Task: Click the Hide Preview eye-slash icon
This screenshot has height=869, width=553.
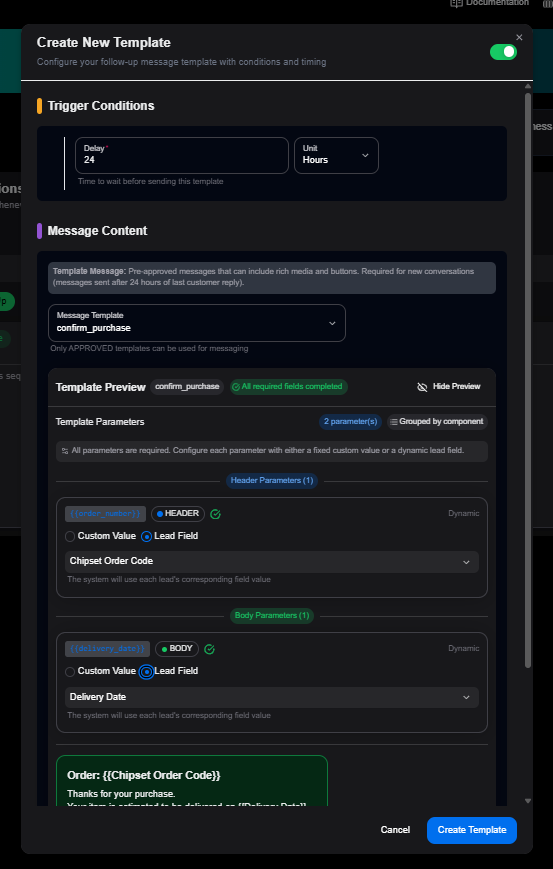Action: (x=422, y=387)
